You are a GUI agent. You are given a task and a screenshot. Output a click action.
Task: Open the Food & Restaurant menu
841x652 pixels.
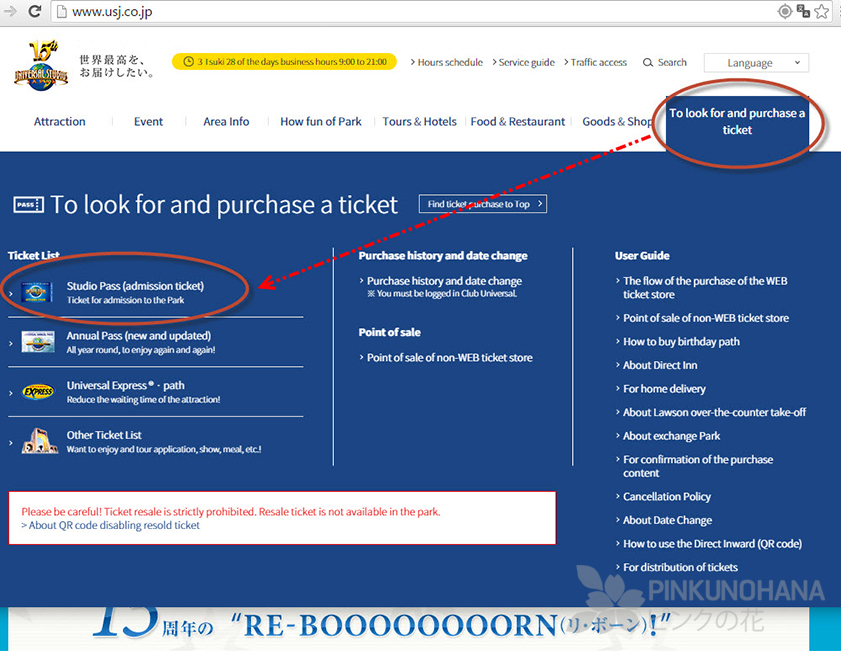pos(518,122)
